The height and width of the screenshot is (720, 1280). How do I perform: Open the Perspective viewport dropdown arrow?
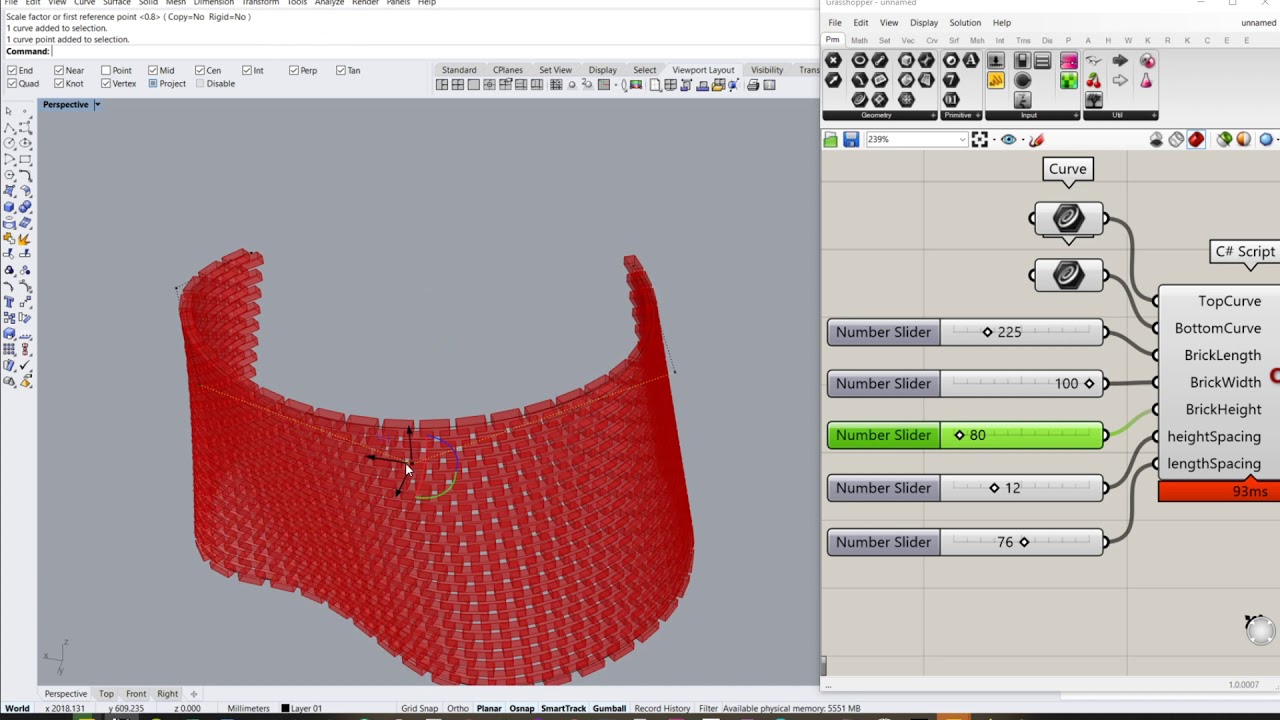click(97, 105)
